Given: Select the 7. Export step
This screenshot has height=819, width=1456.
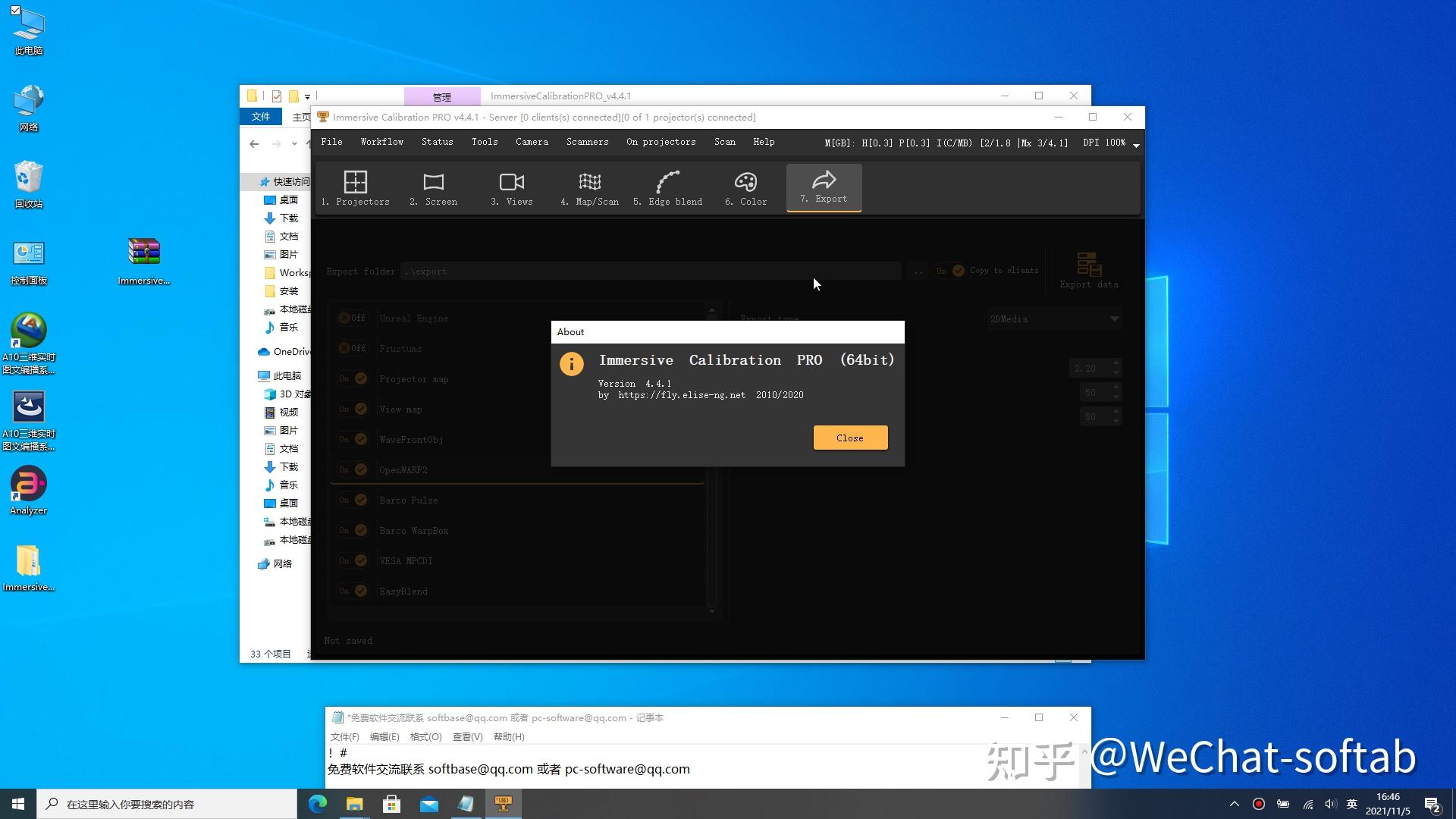Looking at the screenshot, I should (824, 187).
